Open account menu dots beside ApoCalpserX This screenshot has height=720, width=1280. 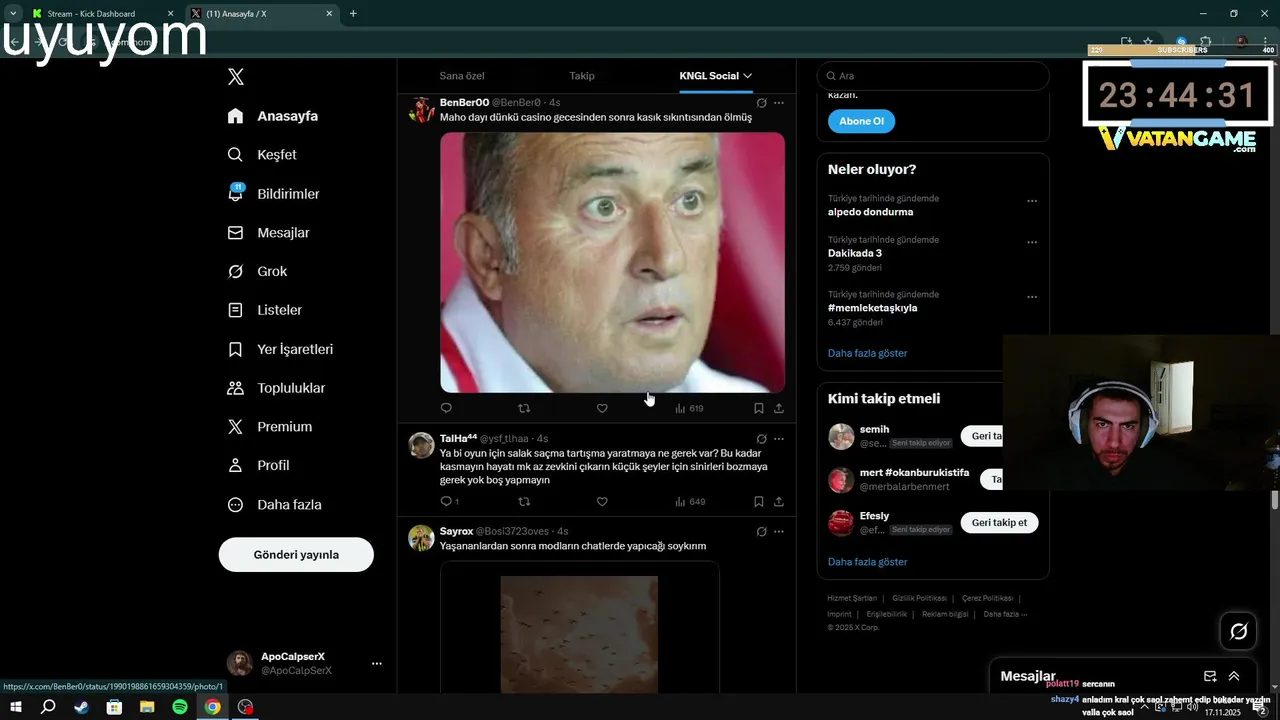click(377, 663)
